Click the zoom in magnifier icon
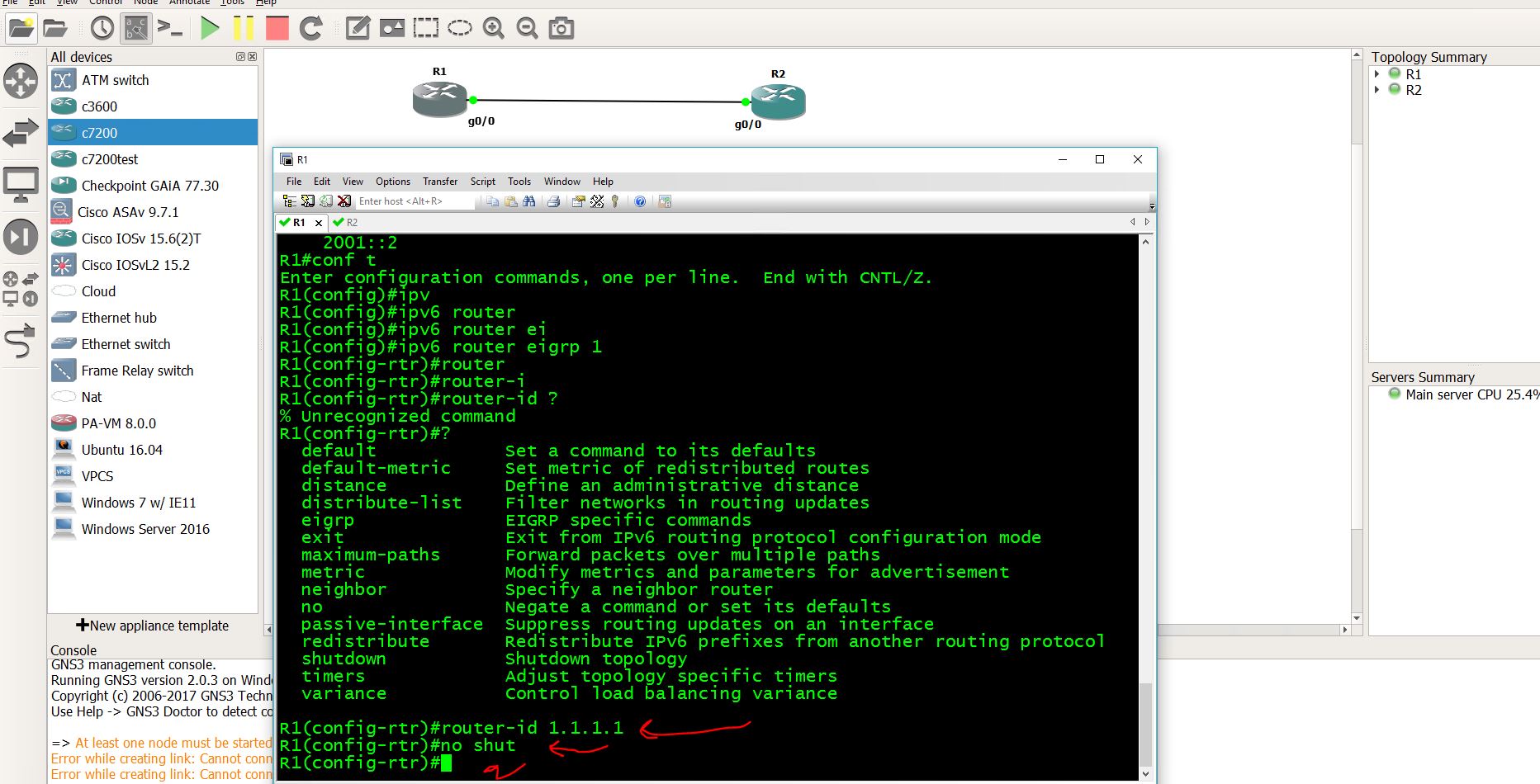Screen dimensions: 1540x784 pyautogui.click(x=494, y=28)
